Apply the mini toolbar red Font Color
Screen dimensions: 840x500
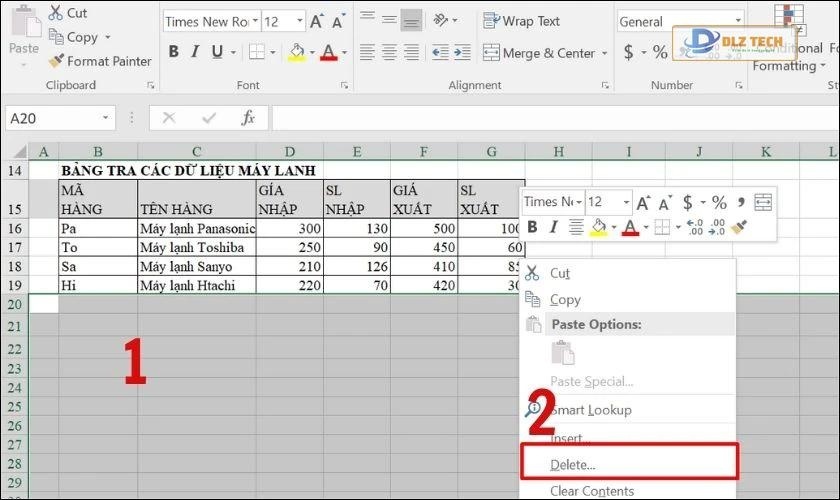[x=631, y=227]
